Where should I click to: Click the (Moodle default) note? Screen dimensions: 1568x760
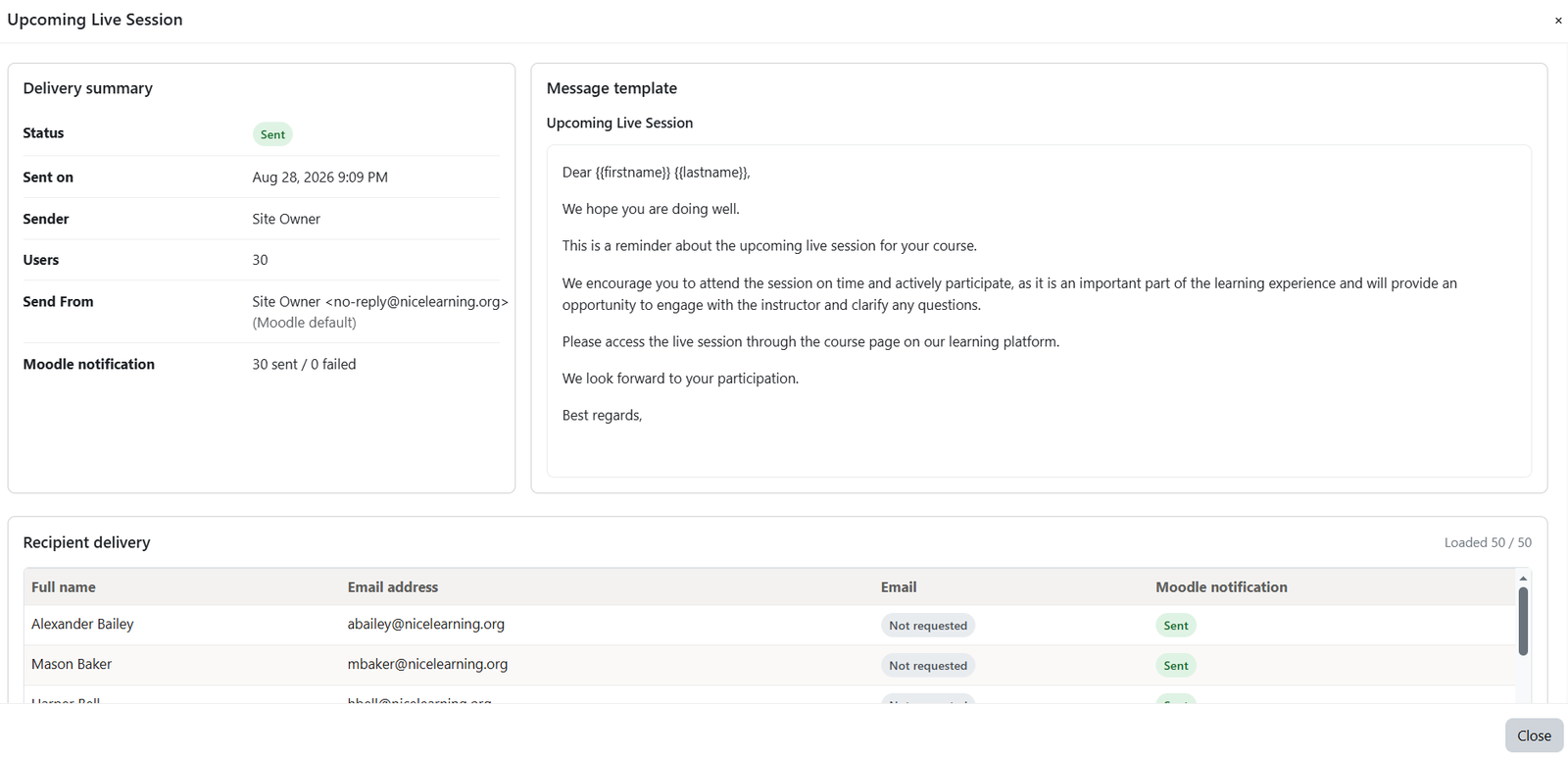pyautogui.click(x=304, y=323)
